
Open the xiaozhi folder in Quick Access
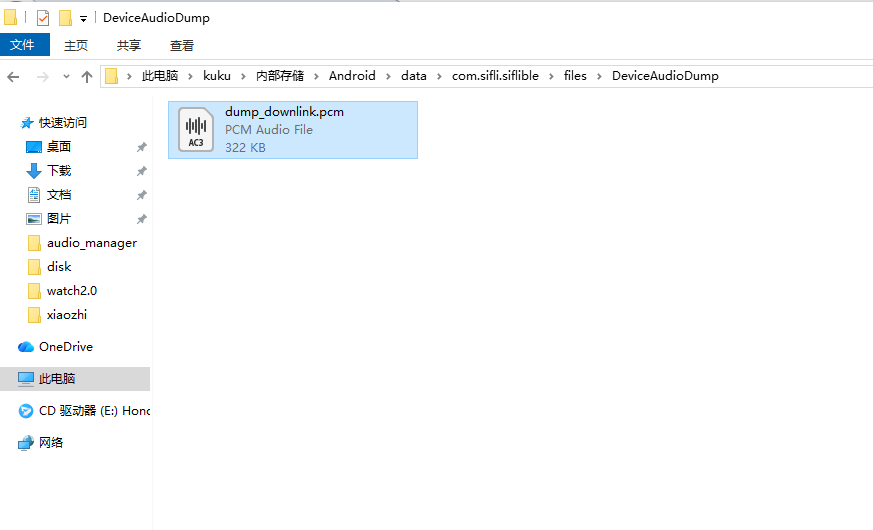pyautogui.click(x=68, y=315)
